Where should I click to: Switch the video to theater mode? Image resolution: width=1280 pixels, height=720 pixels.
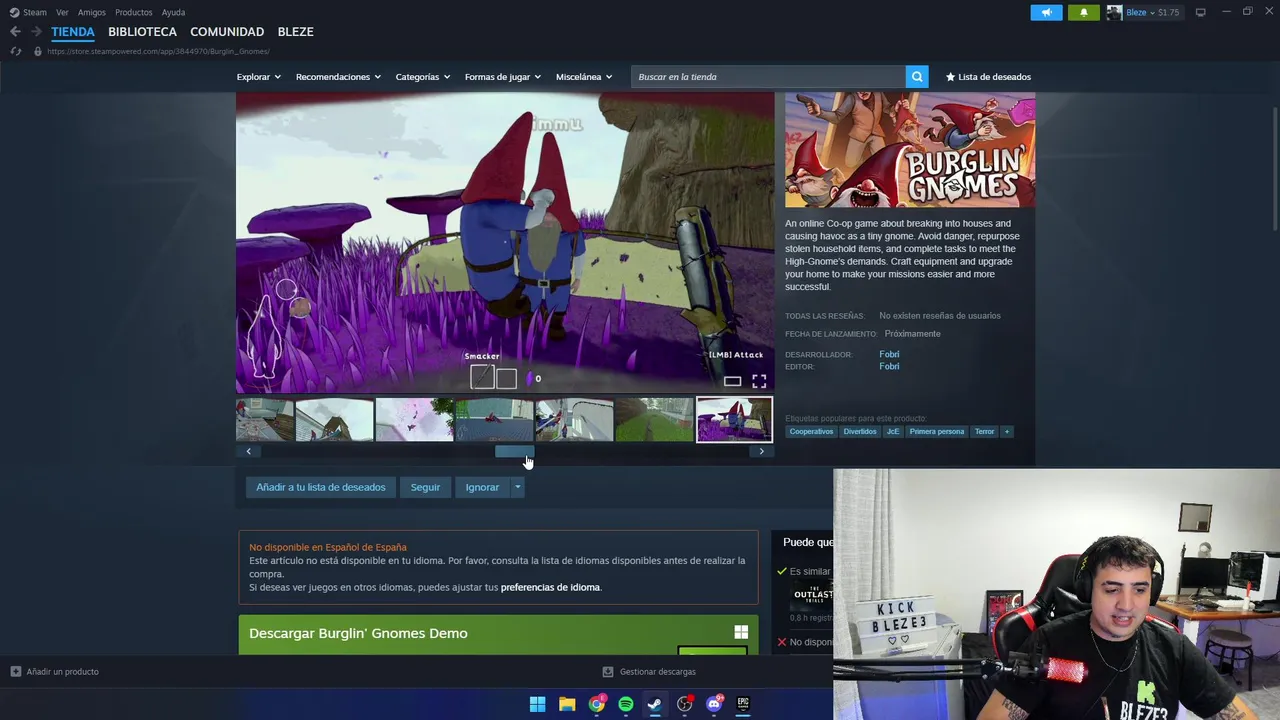click(732, 381)
